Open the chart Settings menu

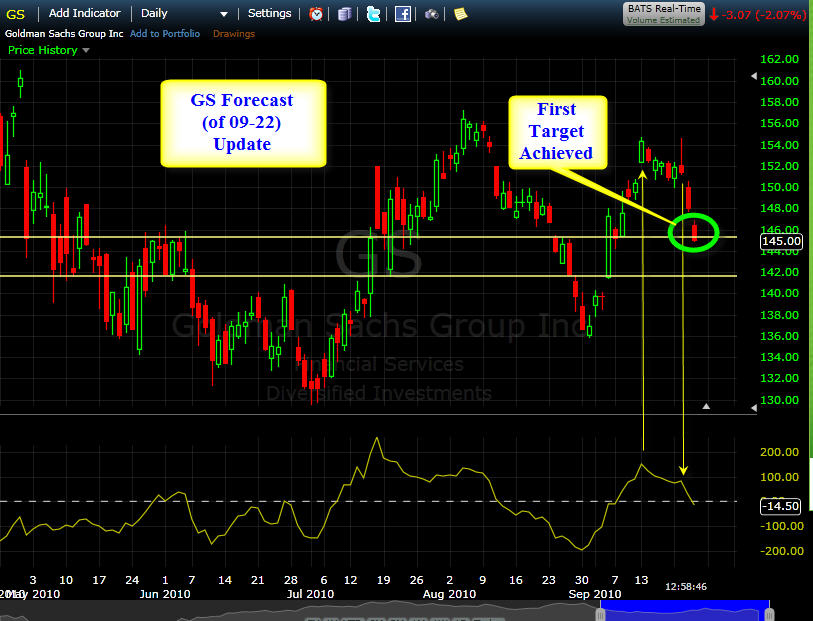pyautogui.click(x=269, y=13)
